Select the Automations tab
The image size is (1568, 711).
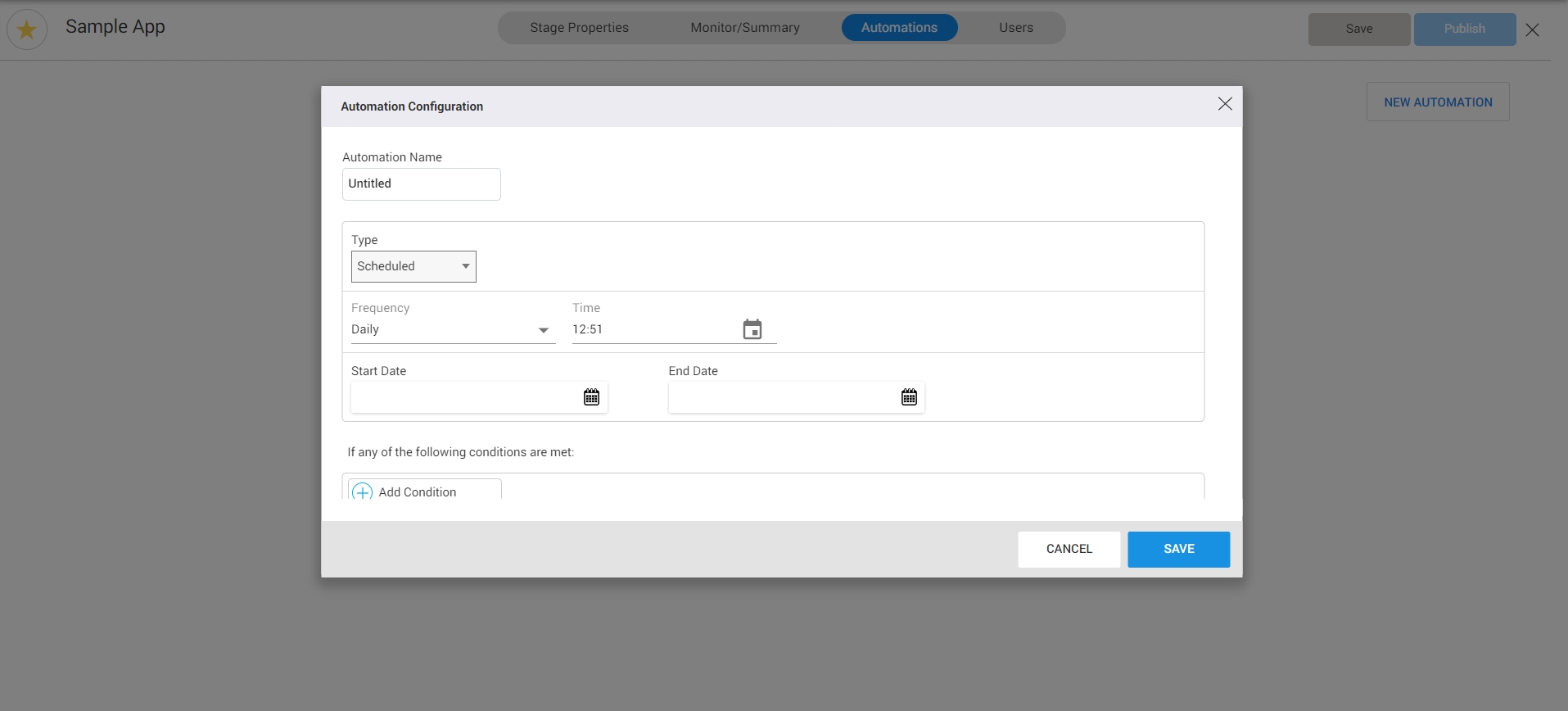[898, 28]
